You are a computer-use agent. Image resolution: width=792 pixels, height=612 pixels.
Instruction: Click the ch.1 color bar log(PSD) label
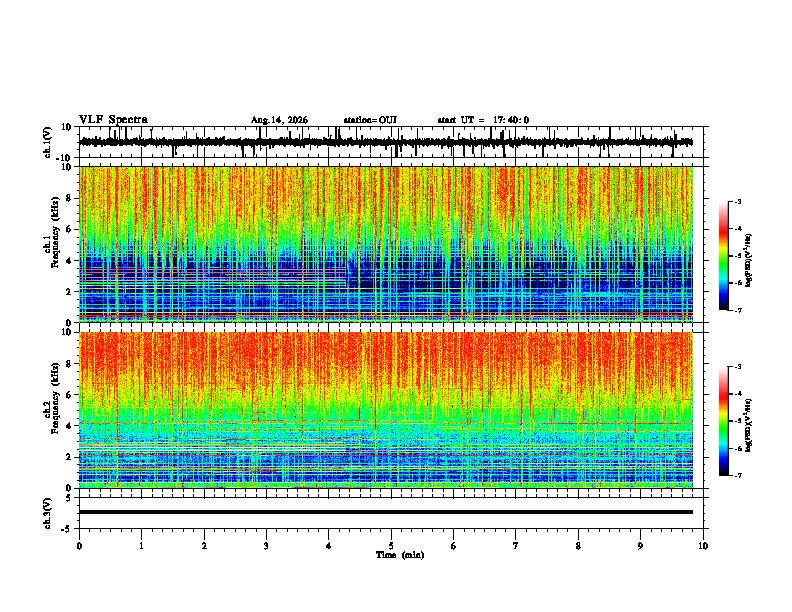[x=749, y=260]
